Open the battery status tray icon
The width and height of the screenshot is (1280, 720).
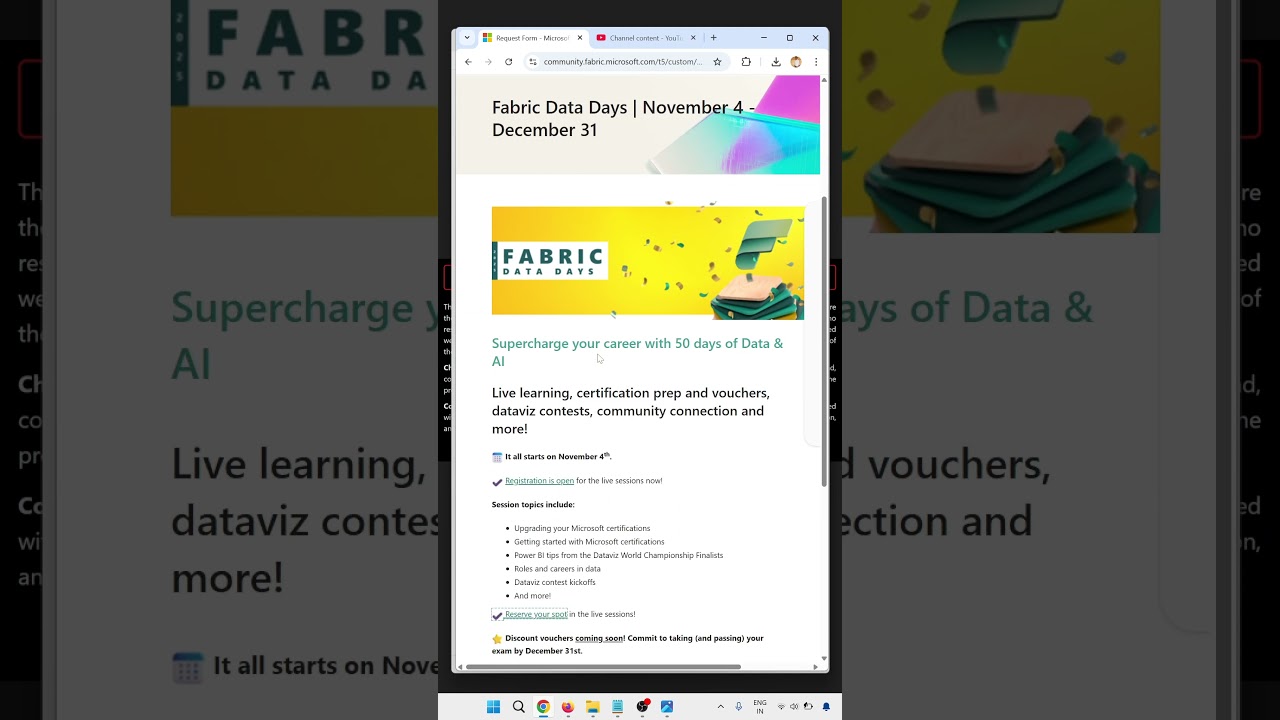click(x=807, y=707)
